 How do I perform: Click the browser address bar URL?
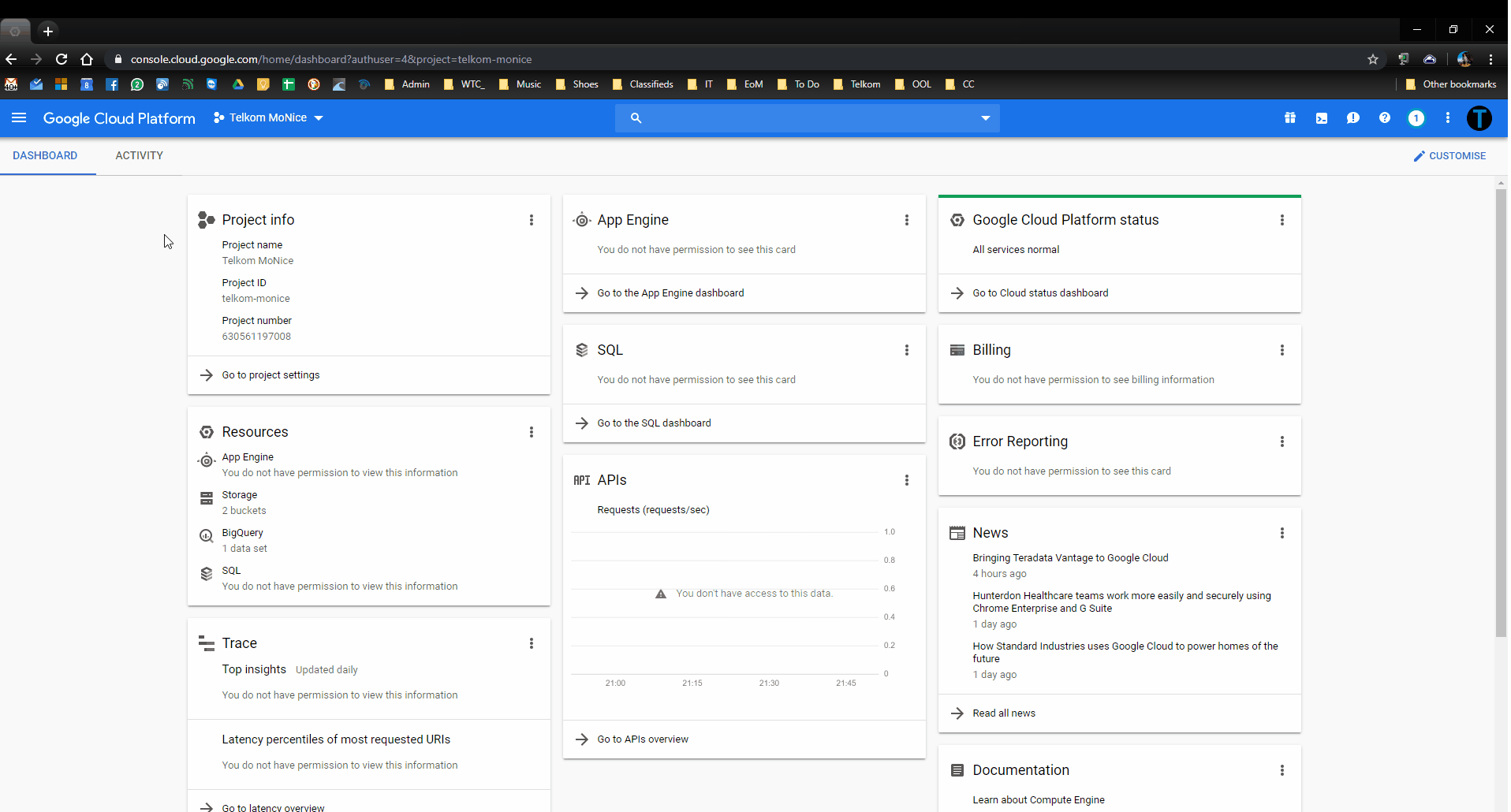(x=331, y=59)
